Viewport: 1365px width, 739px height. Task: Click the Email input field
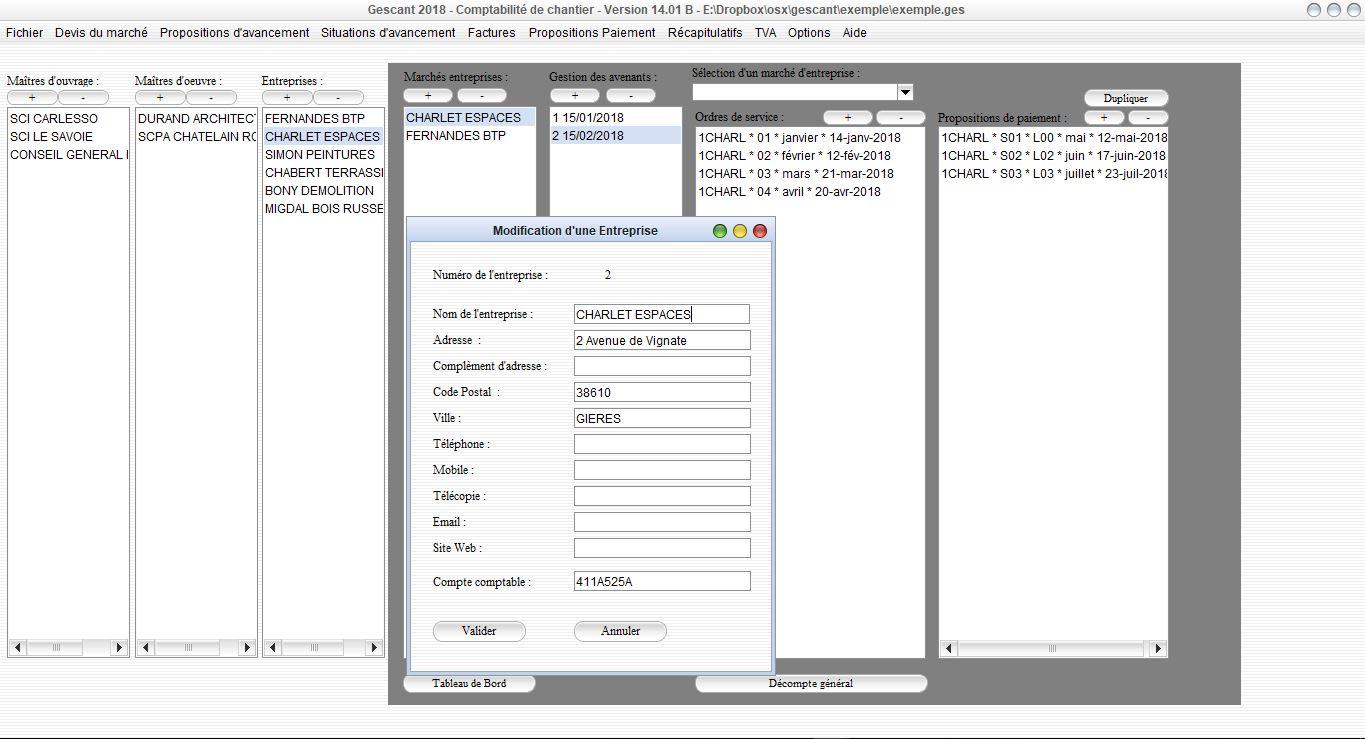pyautogui.click(x=662, y=522)
